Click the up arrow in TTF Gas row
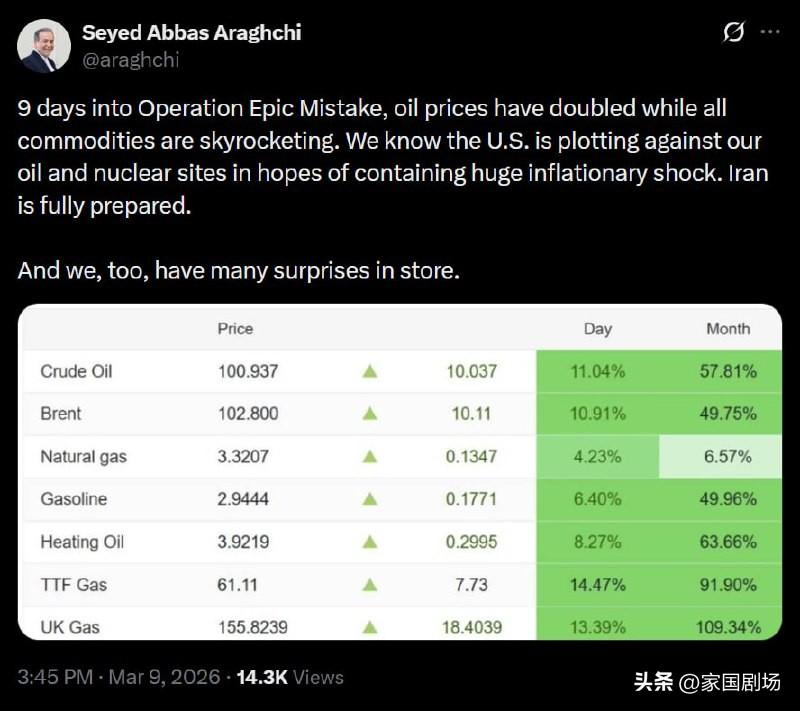This screenshot has height=711, width=800. click(369, 585)
